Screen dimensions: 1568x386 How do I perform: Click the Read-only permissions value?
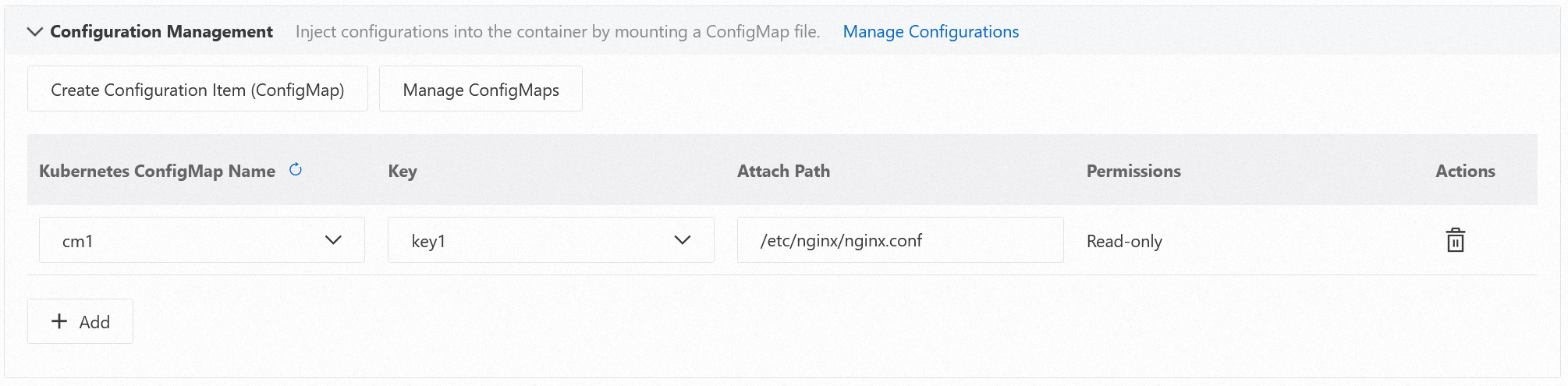[1124, 242]
